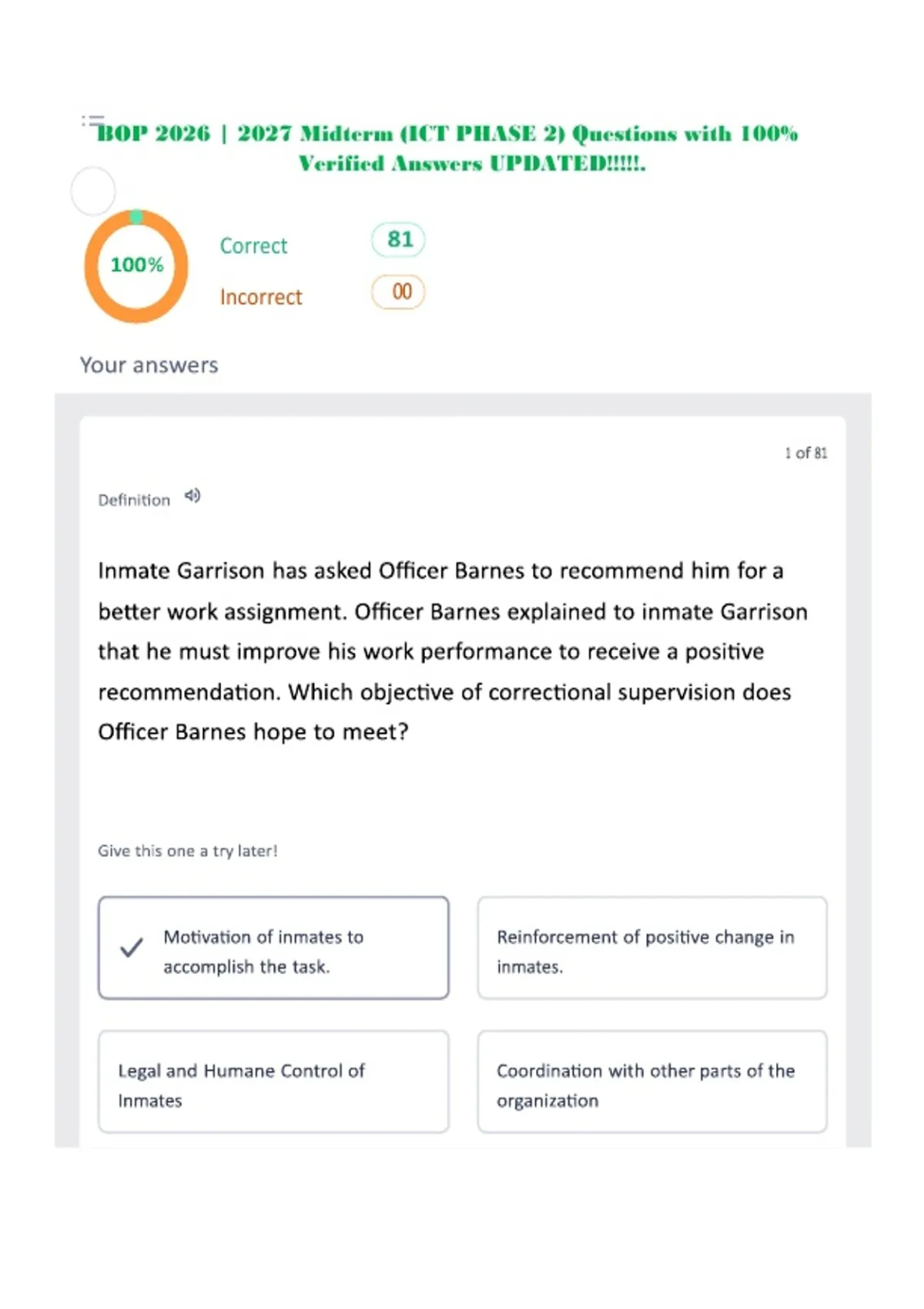924x1309 pixels.
Task: Click the Definition label
Action: click(x=134, y=500)
